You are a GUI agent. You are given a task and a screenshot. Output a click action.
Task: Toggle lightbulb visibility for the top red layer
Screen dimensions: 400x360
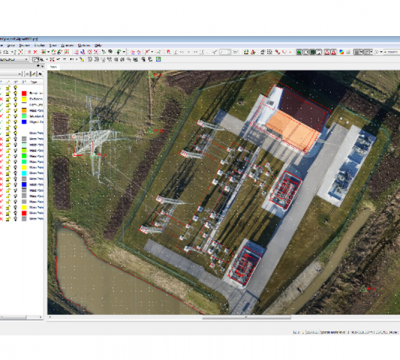point(15,93)
